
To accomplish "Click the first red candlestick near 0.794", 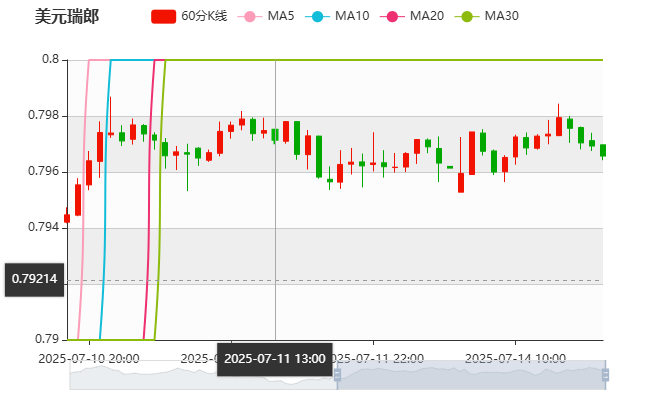I will pyautogui.click(x=67, y=218).
